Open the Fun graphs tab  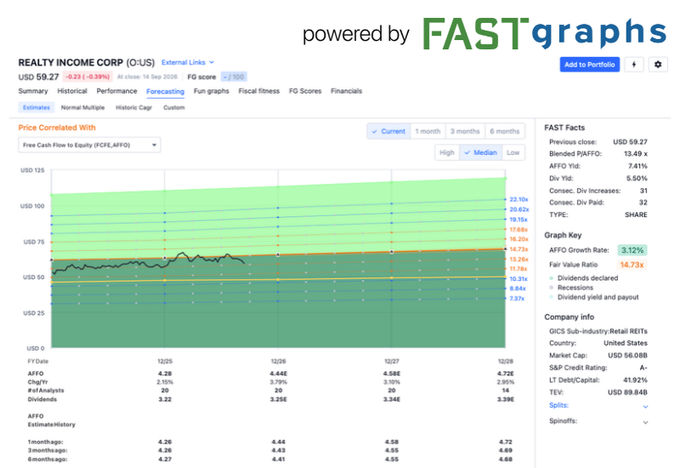(x=211, y=91)
